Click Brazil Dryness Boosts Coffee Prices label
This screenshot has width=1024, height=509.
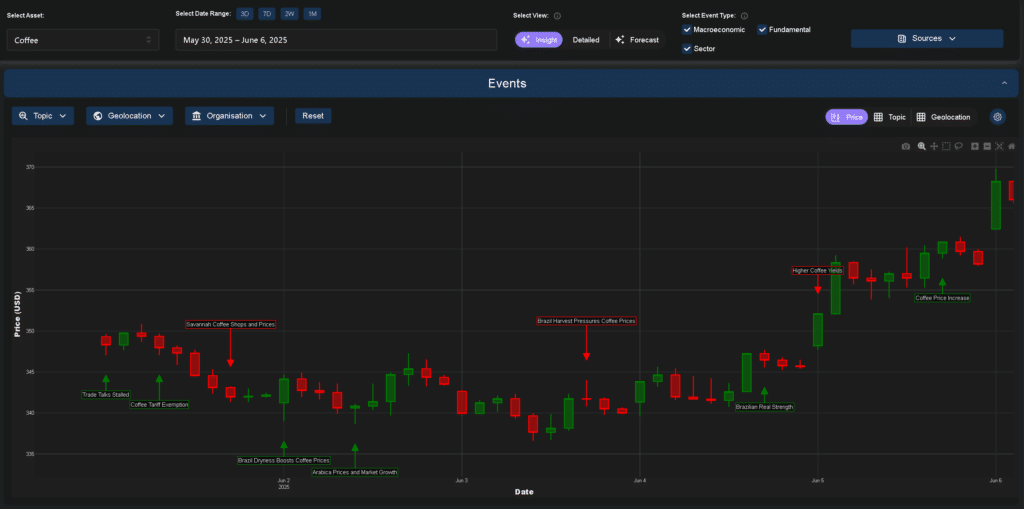pos(283,461)
